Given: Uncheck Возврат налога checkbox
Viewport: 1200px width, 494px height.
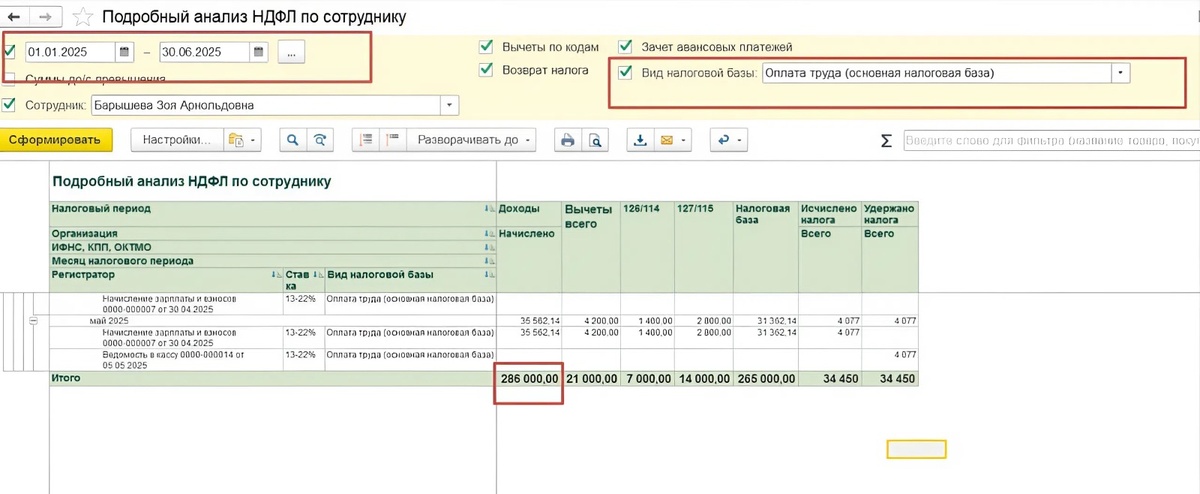Looking at the screenshot, I should [487, 70].
